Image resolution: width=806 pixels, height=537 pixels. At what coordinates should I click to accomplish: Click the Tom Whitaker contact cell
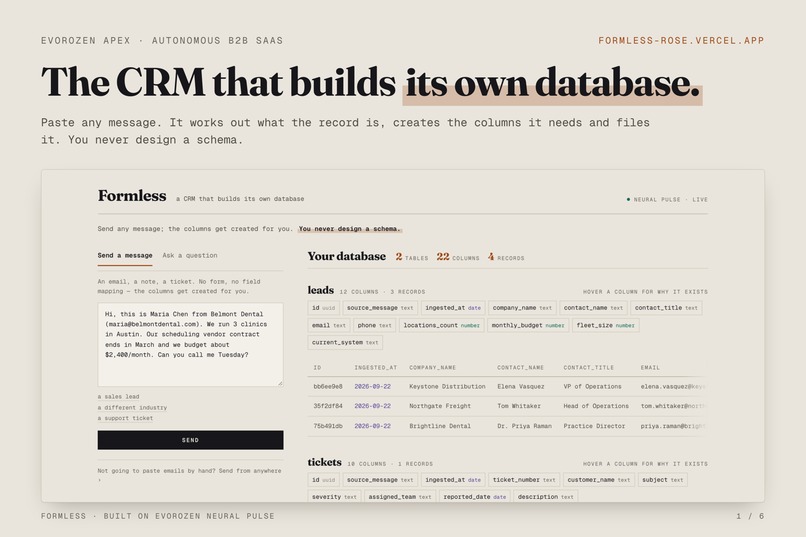(x=519, y=406)
